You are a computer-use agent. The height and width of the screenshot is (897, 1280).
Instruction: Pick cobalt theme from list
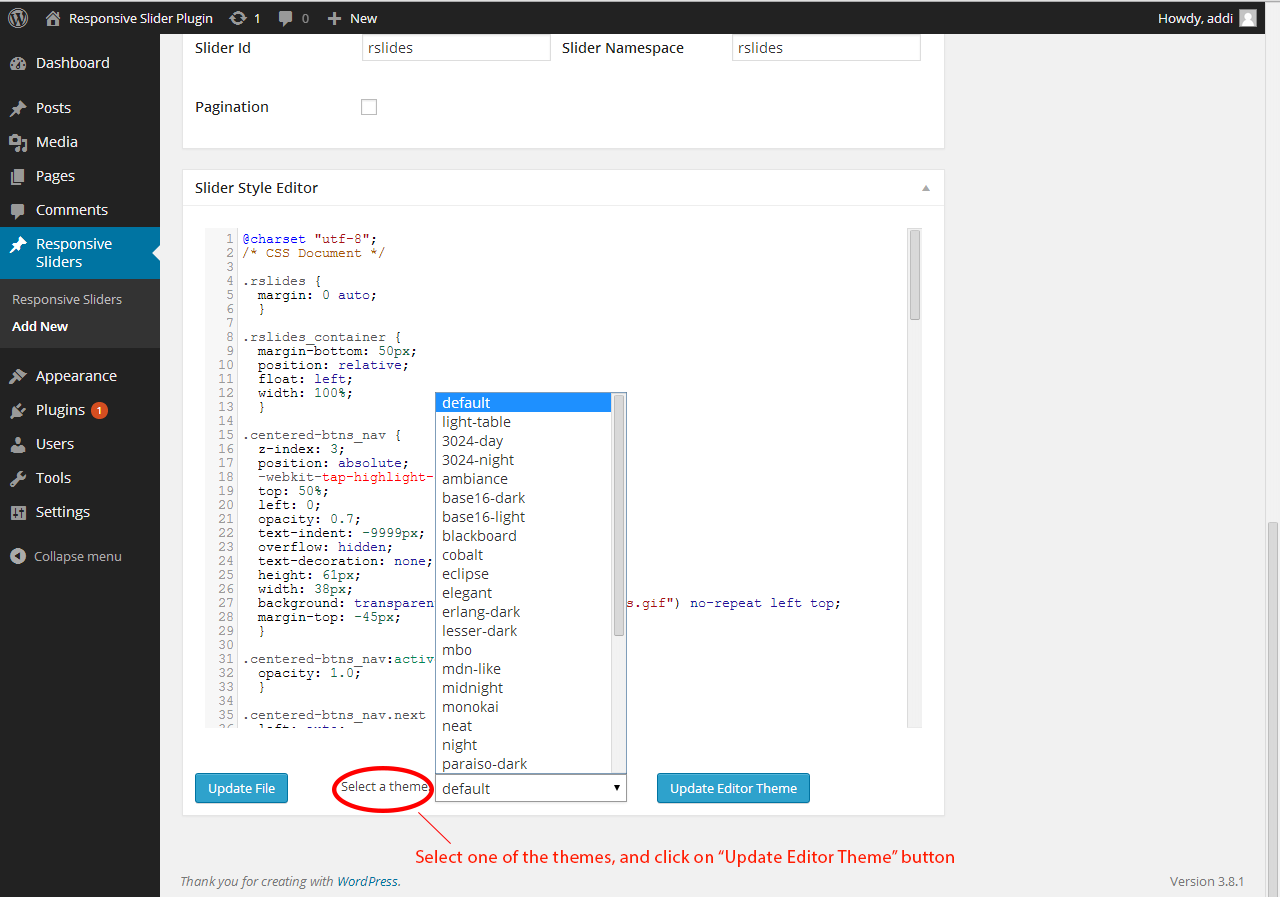523,555
